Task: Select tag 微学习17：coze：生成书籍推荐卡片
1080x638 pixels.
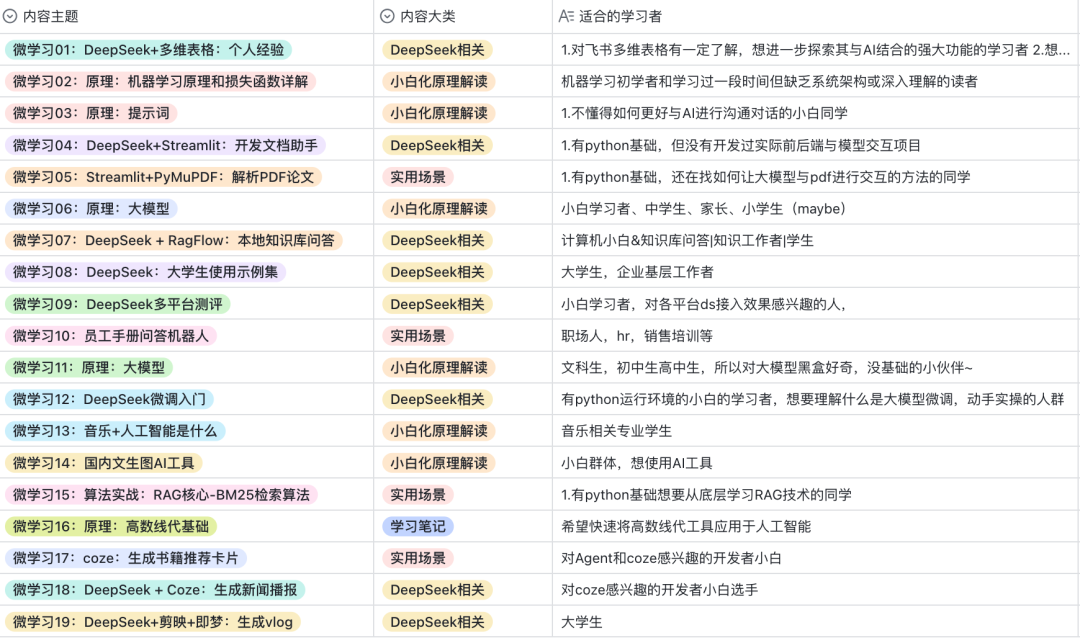Action: (125, 558)
